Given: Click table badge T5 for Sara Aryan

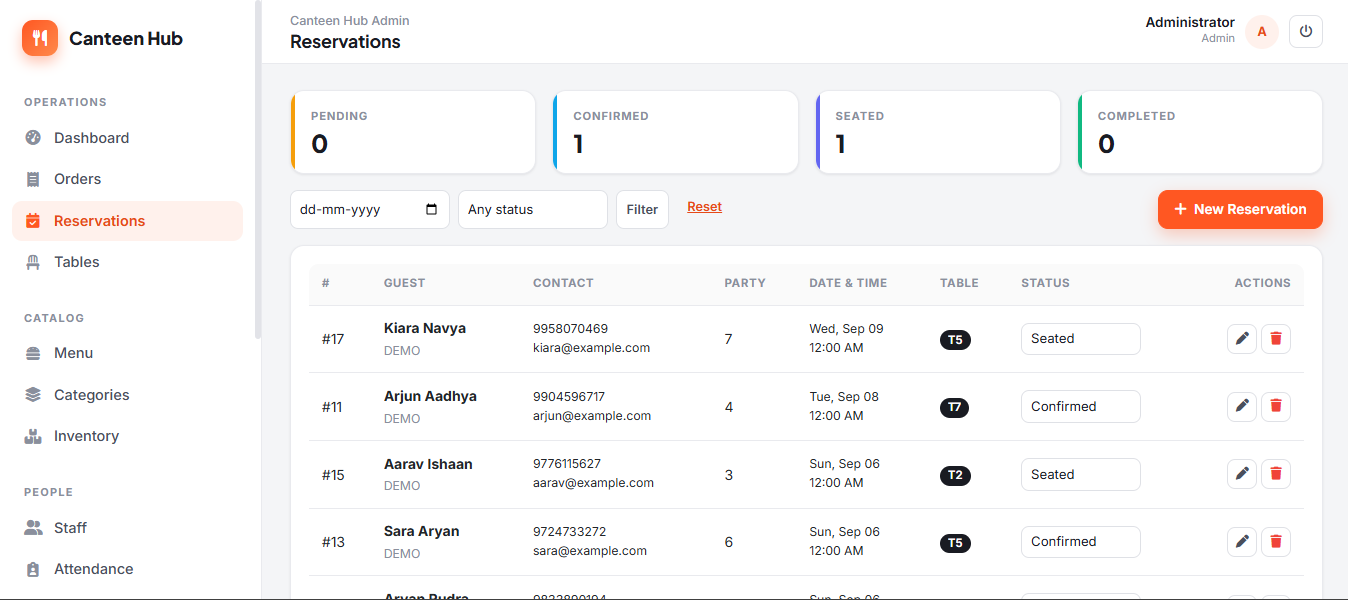Looking at the screenshot, I should (x=955, y=543).
